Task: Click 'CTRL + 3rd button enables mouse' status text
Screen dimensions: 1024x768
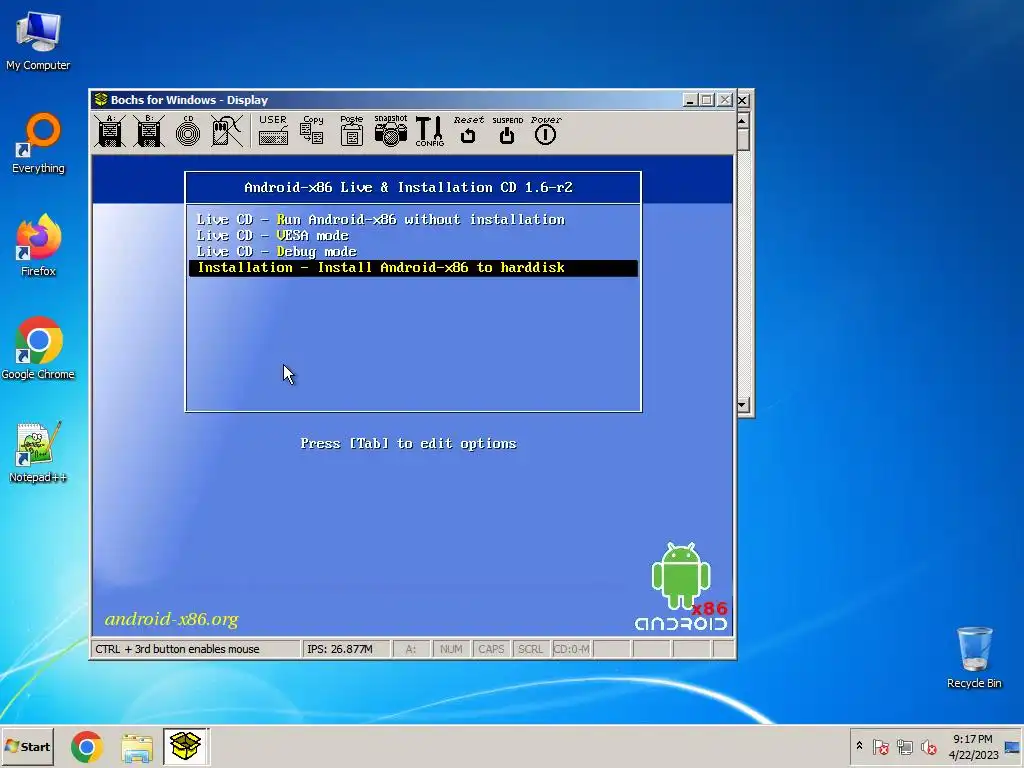Action: pyautogui.click(x=178, y=649)
